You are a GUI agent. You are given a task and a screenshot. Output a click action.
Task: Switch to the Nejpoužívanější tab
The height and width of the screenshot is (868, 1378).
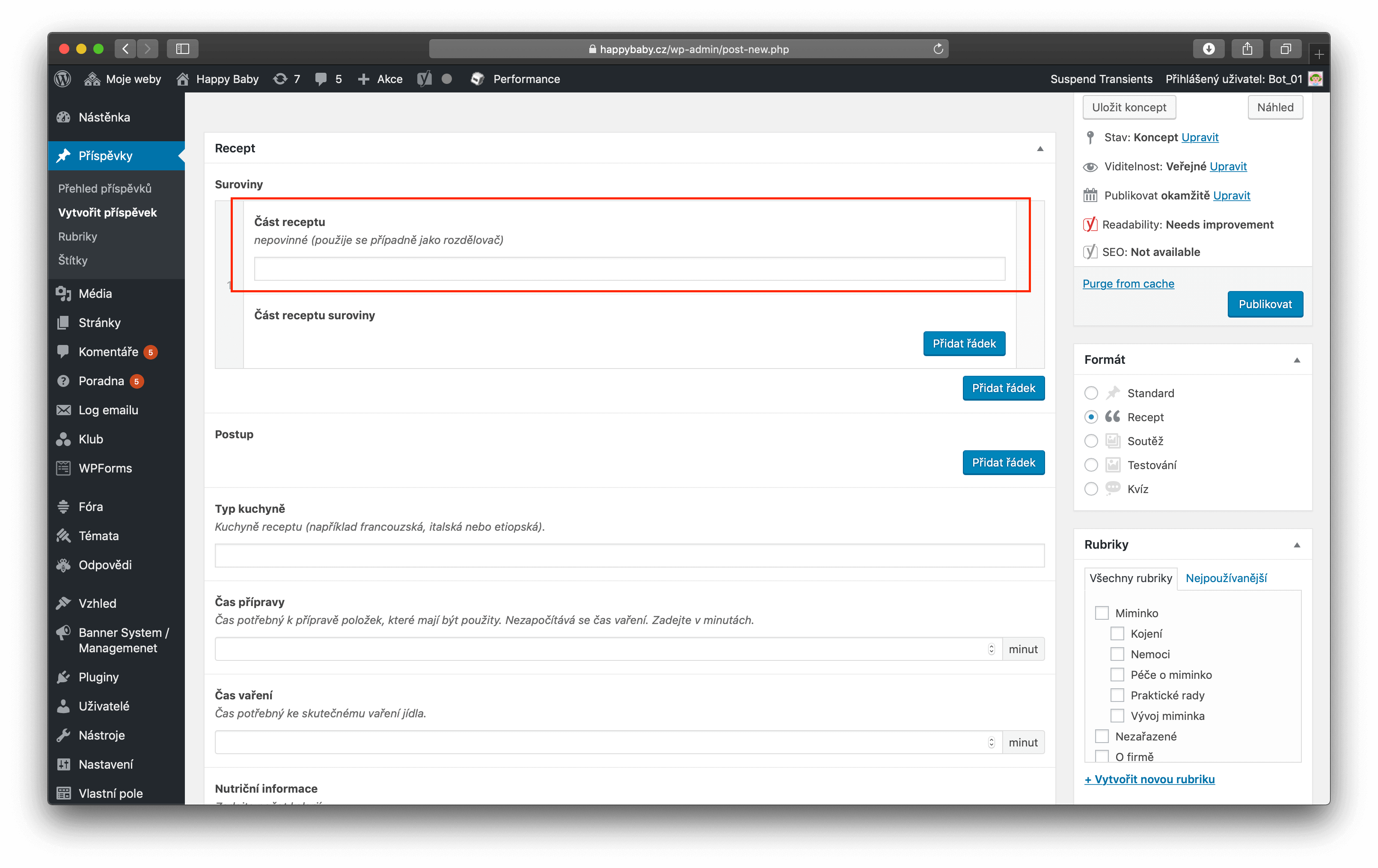(x=1226, y=578)
